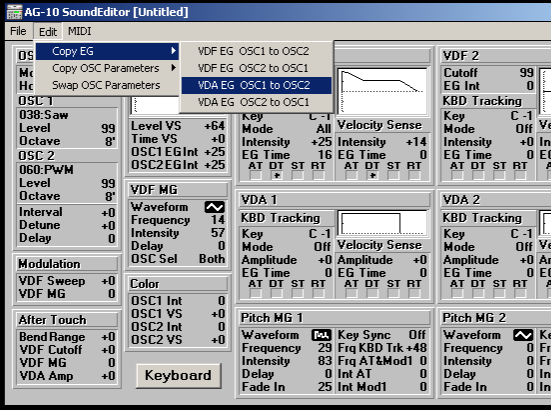Click VDA 1 Mode Off value
This screenshot has height=410, width=551.
point(323,247)
